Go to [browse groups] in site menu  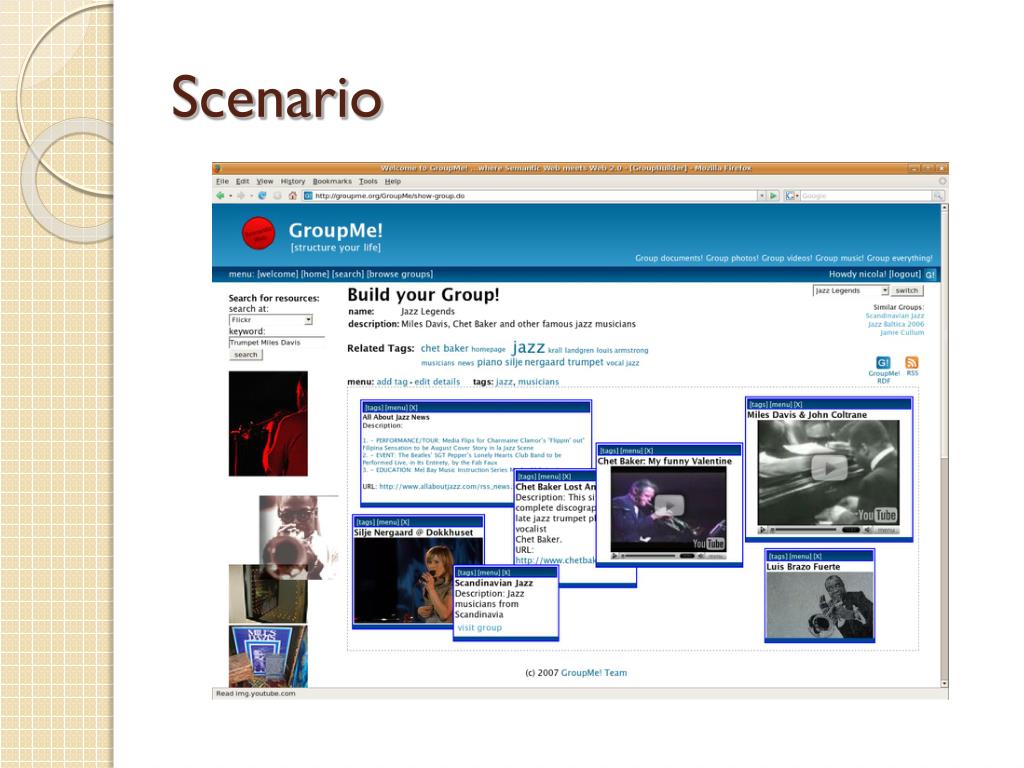coord(400,274)
